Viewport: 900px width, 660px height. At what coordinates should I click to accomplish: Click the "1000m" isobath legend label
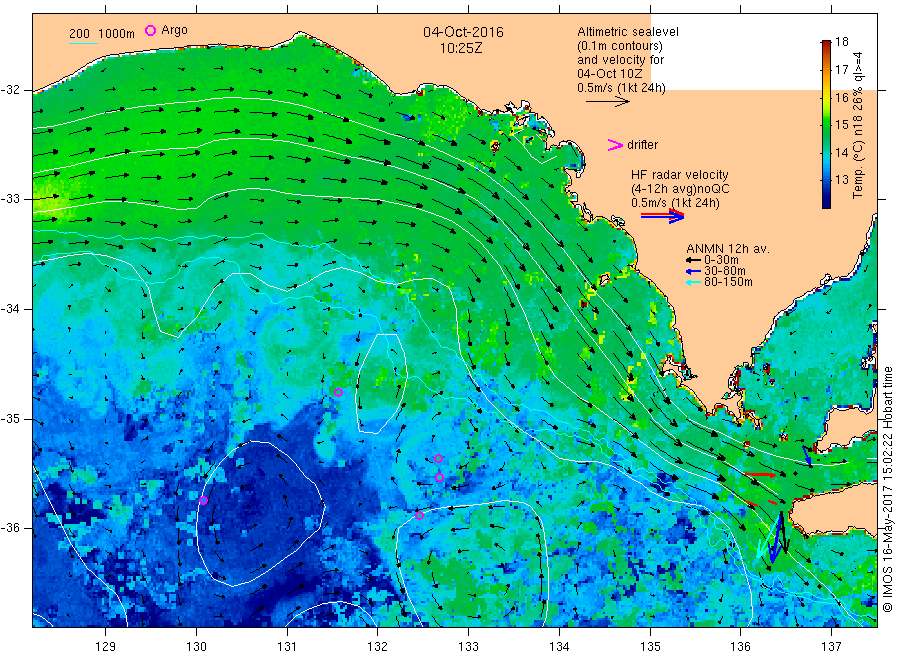pyautogui.click(x=117, y=34)
